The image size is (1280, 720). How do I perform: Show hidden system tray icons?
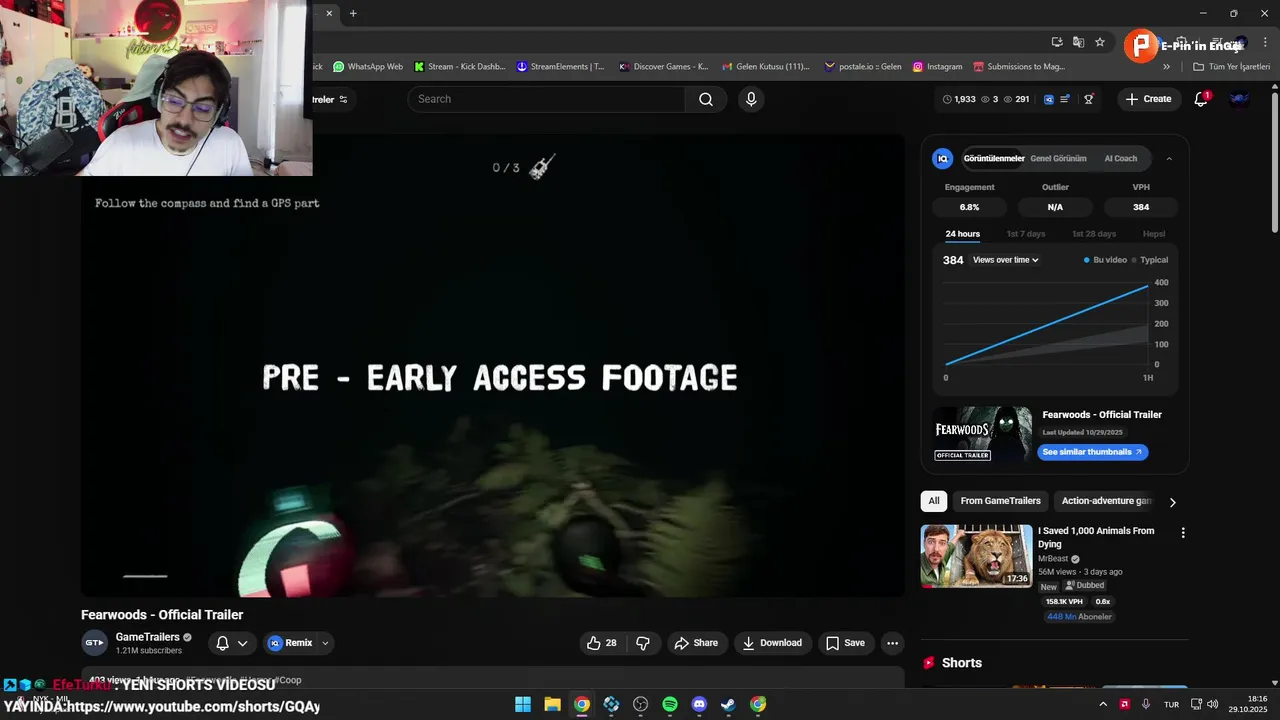pos(1104,705)
